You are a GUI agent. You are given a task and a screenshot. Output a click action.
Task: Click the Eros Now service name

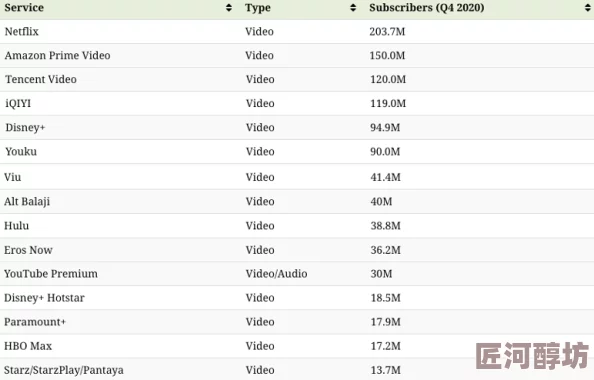[28, 250]
